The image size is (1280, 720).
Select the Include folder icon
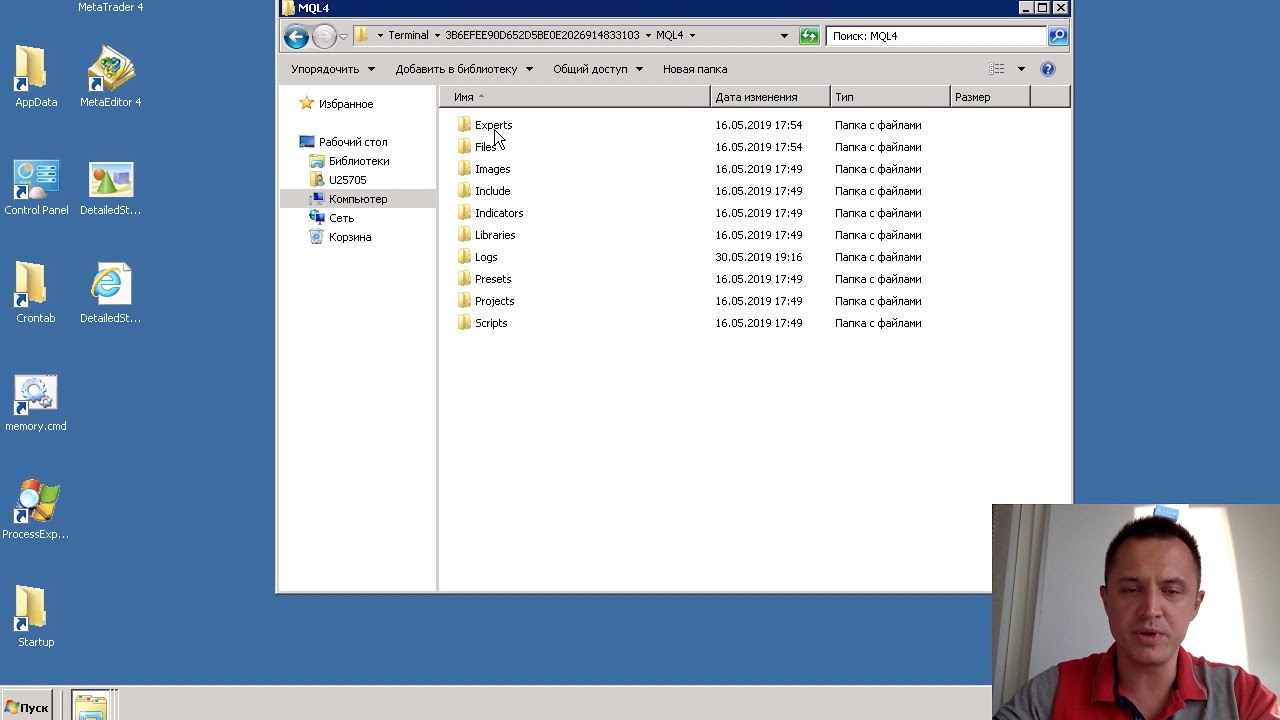464,191
